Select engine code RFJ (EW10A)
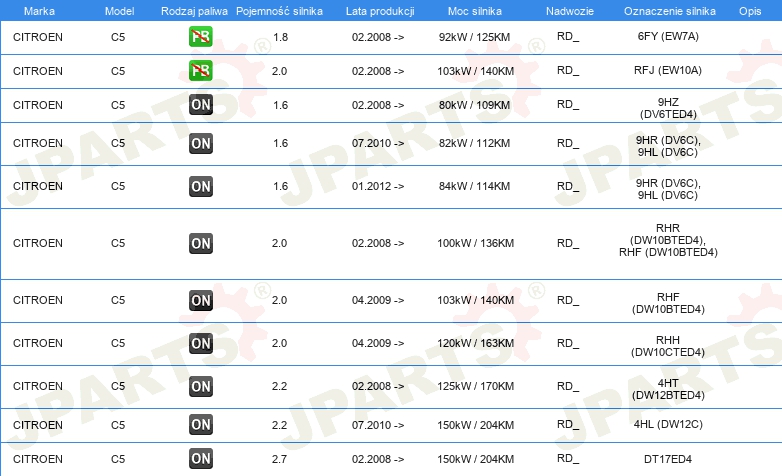This screenshot has width=782, height=476. (x=668, y=70)
